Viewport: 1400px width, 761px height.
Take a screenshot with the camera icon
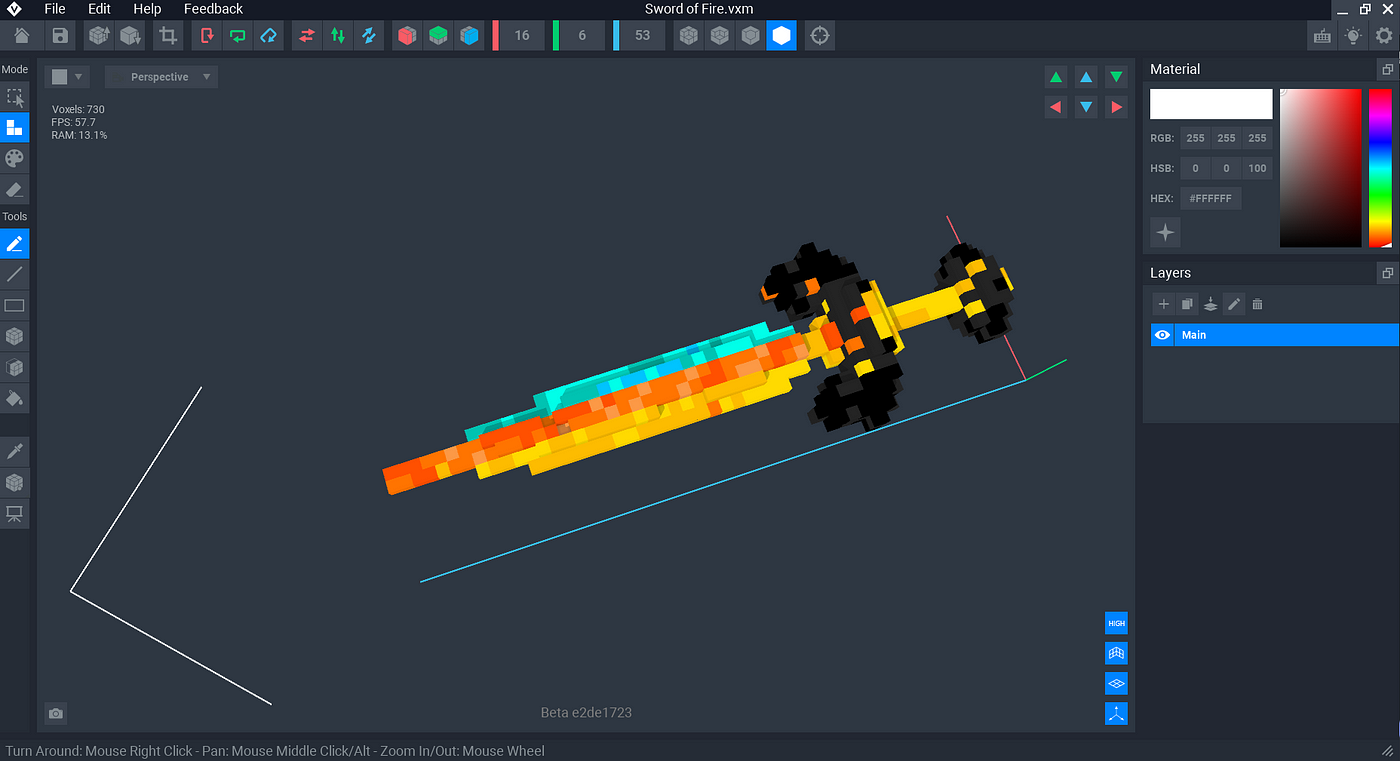tap(56, 713)
